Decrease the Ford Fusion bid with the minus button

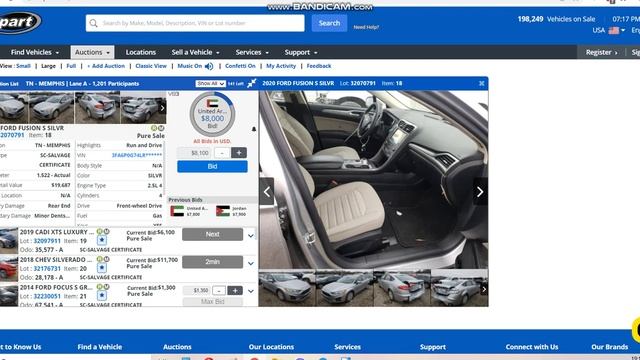point(222,153)
